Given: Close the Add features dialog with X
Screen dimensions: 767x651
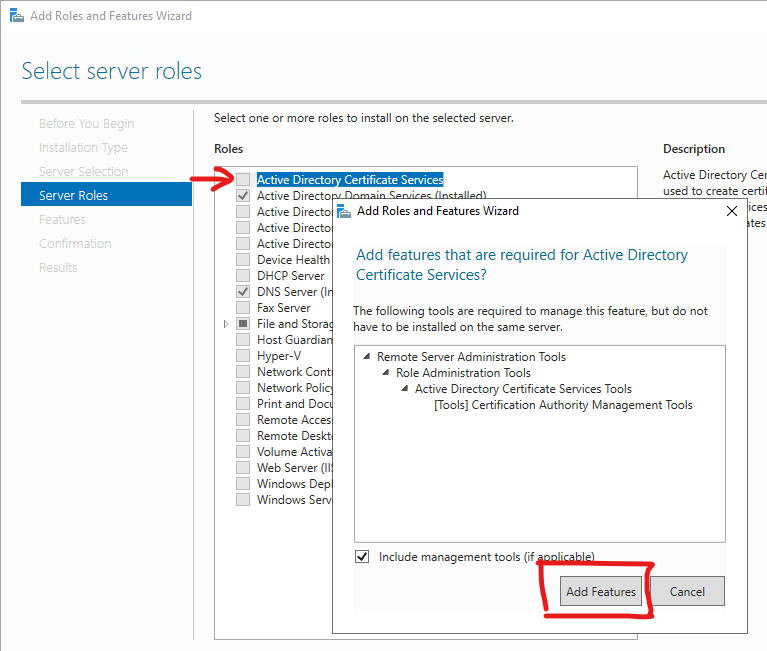Looking at the screenshot, I should click(x=731, y=211).
